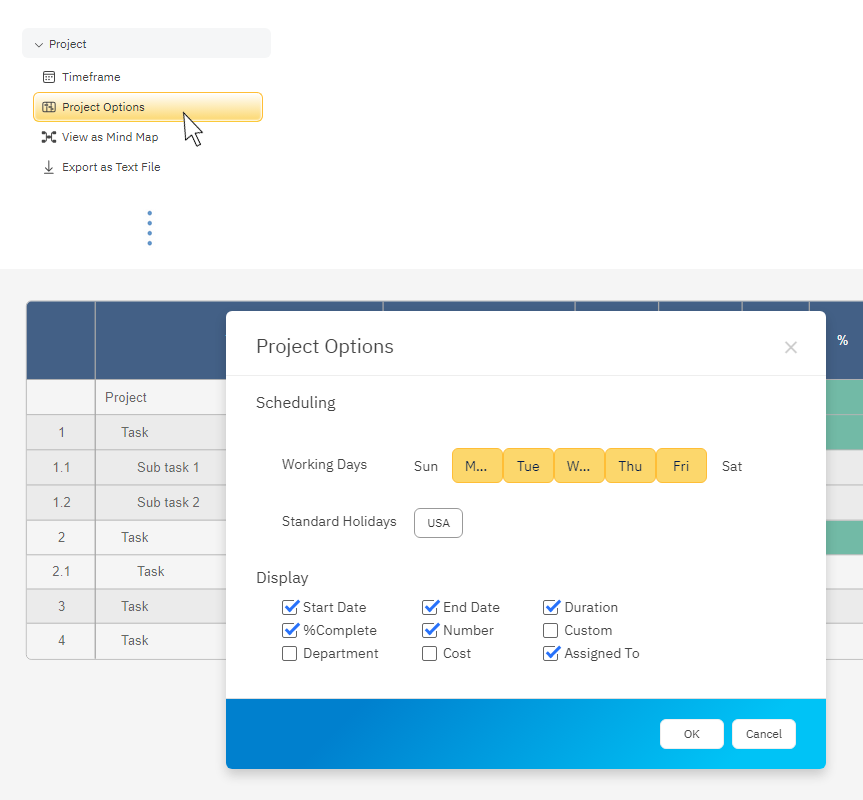Select the Export as Text File option

point(110,167)
